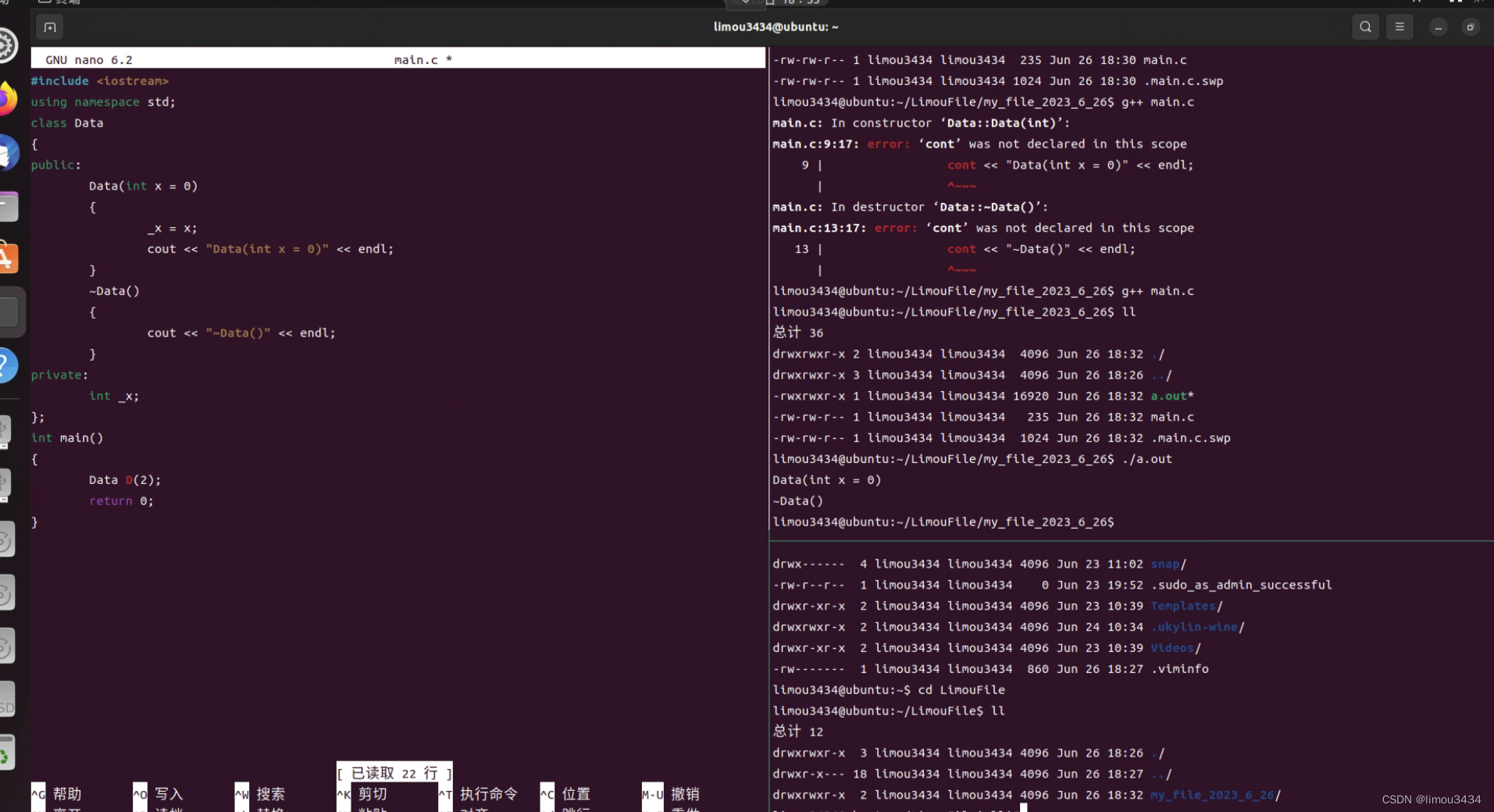Click the .viminfo file entry
This screenshot has width=1494, height=812.
coord(1179,669)
